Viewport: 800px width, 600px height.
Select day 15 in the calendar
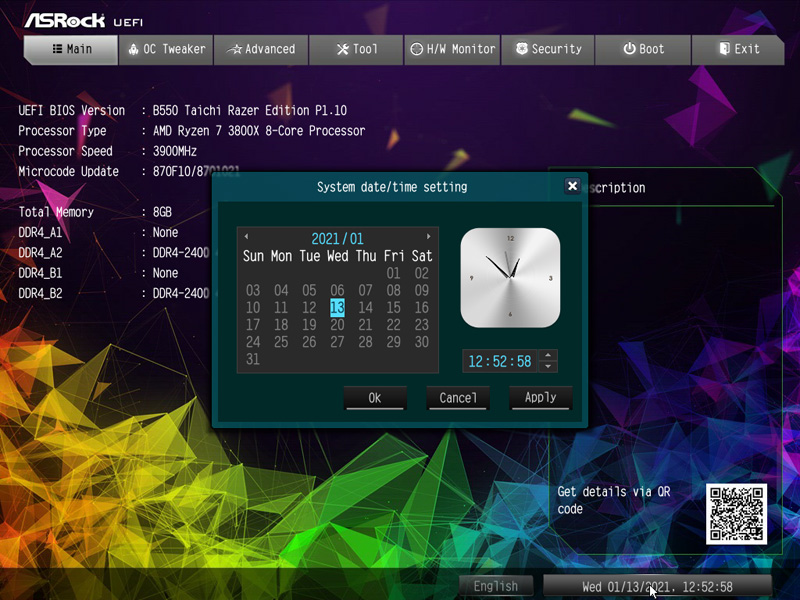coord(393,308)
